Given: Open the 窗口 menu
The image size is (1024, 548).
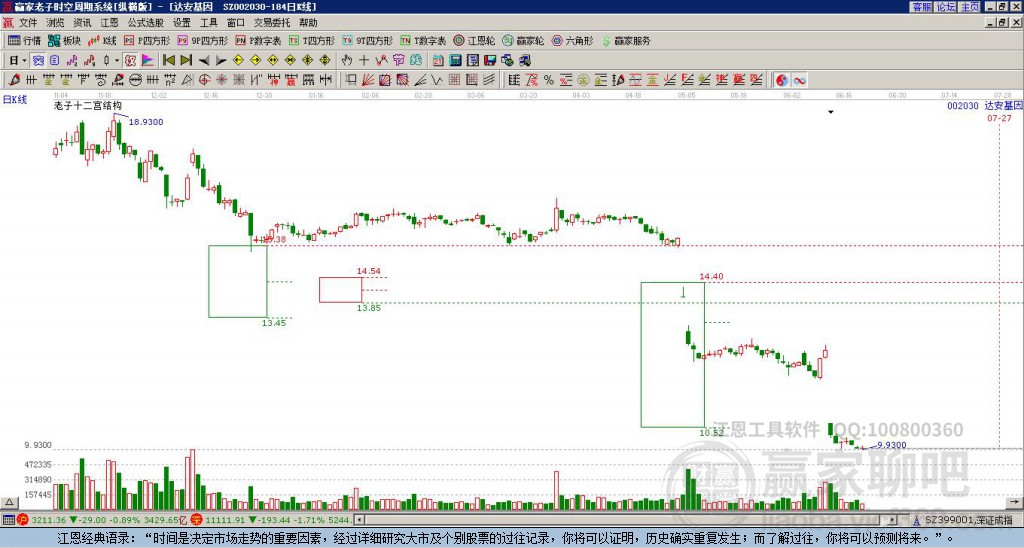Looking at the screenshot, I should tap(236, 23).
